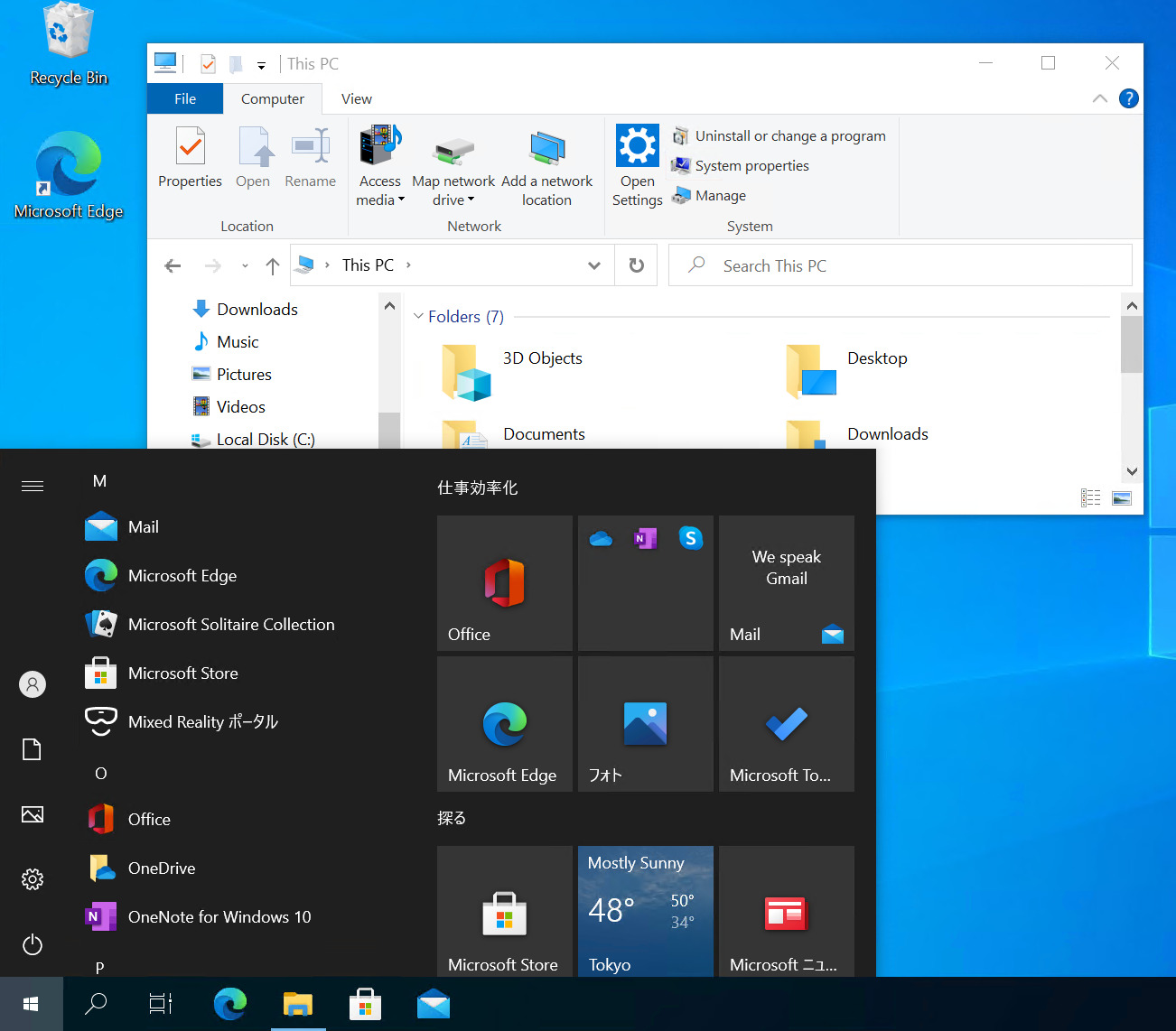1176x1031 pixels.
Task: Click the Power icon in Start menu
Action: point(33,944)
